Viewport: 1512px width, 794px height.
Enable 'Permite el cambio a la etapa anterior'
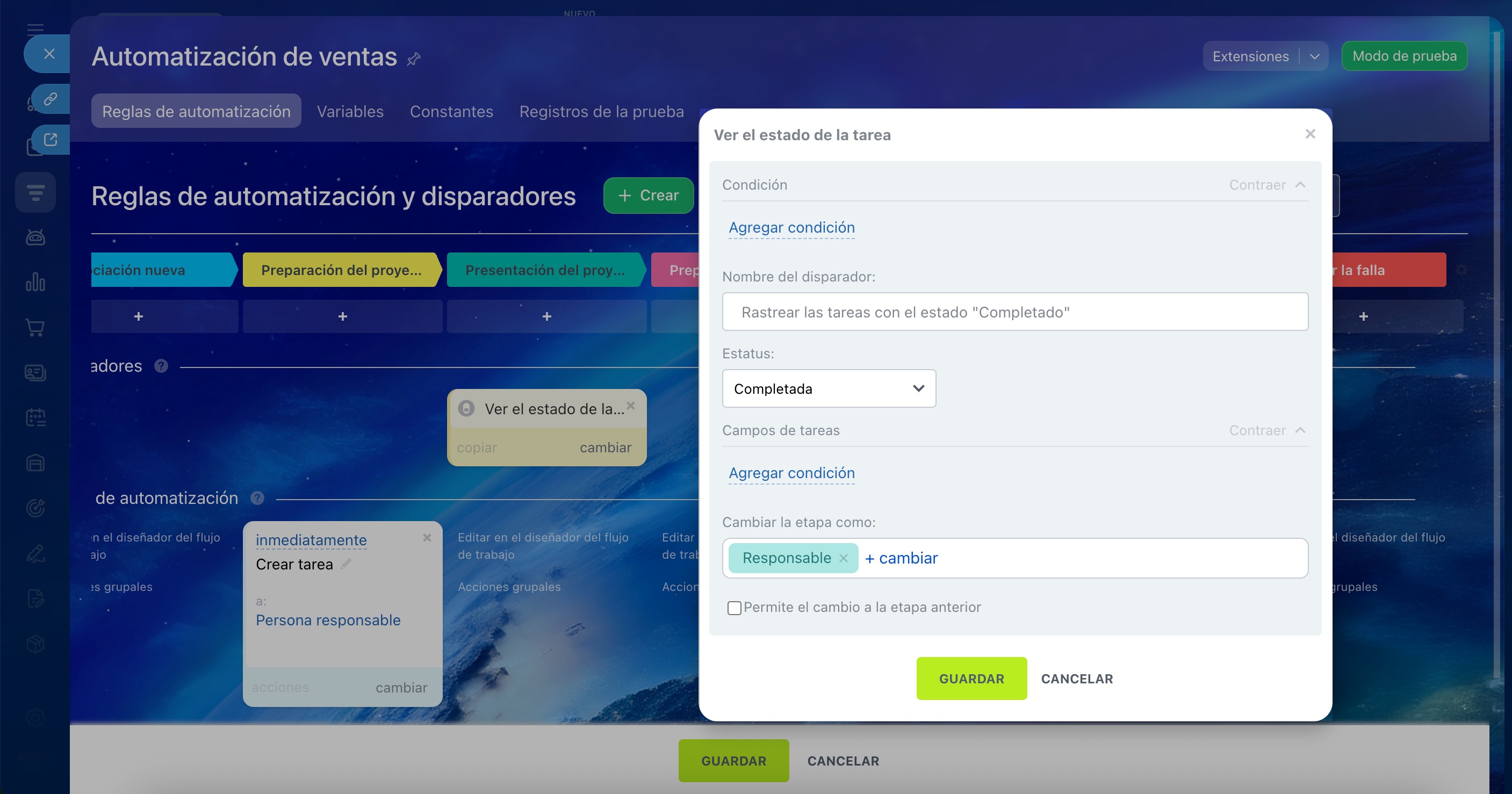pyautogui.click(x=733, y=608)
